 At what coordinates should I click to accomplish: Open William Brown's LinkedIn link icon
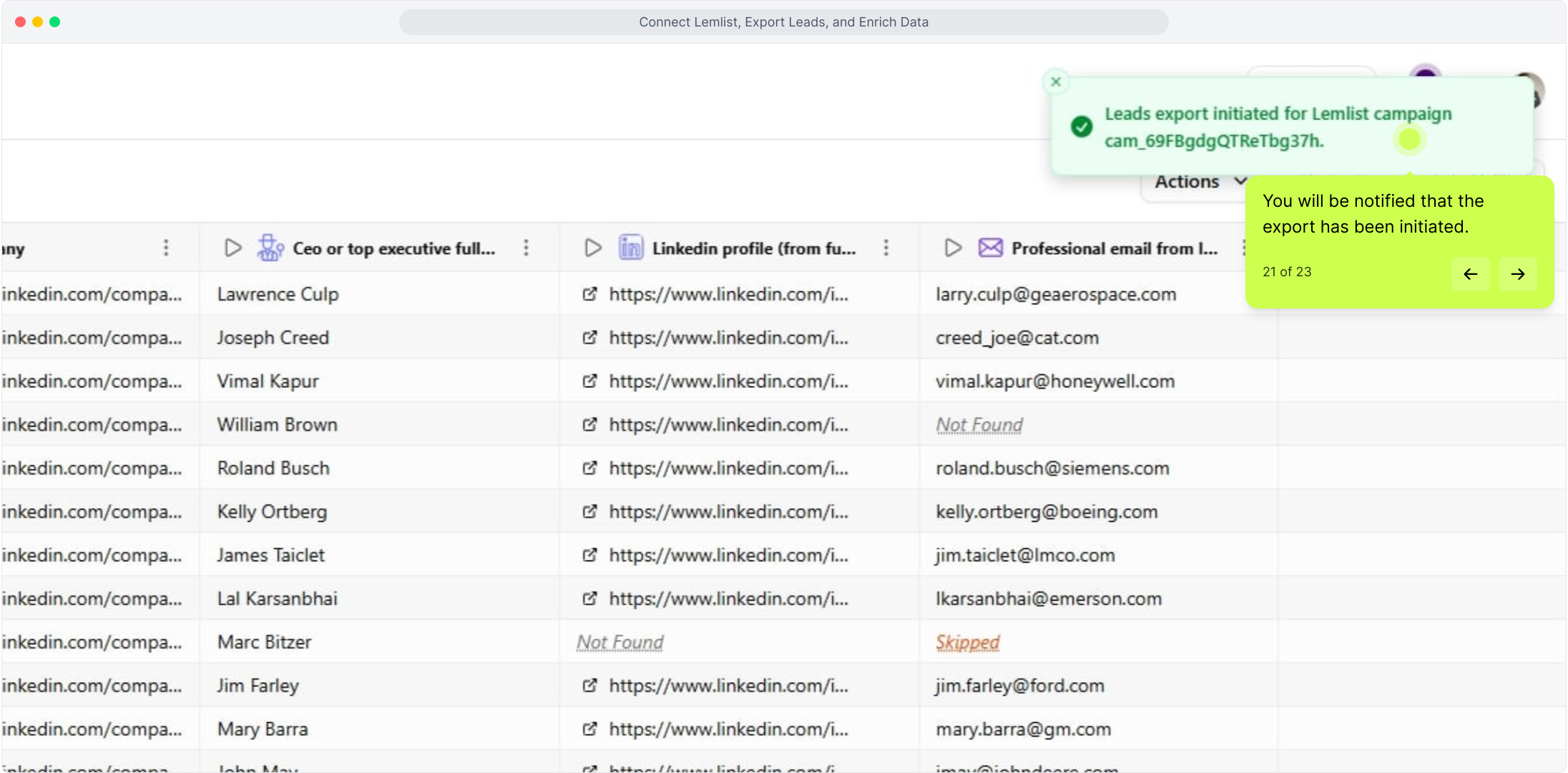pyautogui.click(x=589, y=424)
